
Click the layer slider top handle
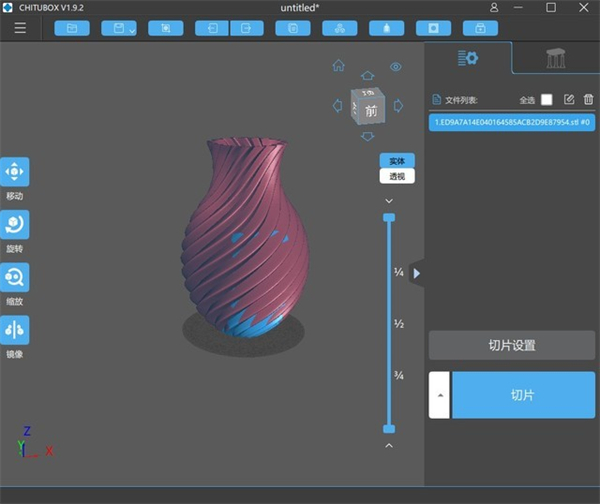389,217
